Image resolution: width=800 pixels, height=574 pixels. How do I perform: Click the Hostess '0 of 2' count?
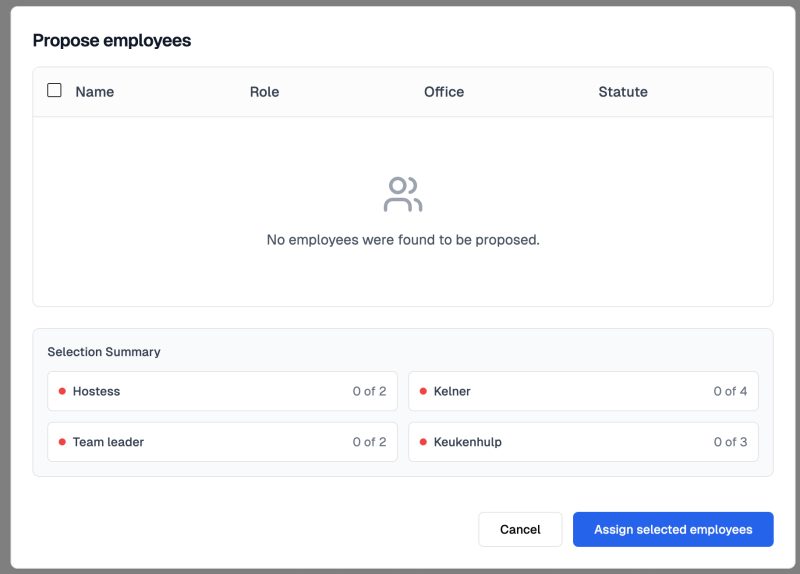point(369,391)
